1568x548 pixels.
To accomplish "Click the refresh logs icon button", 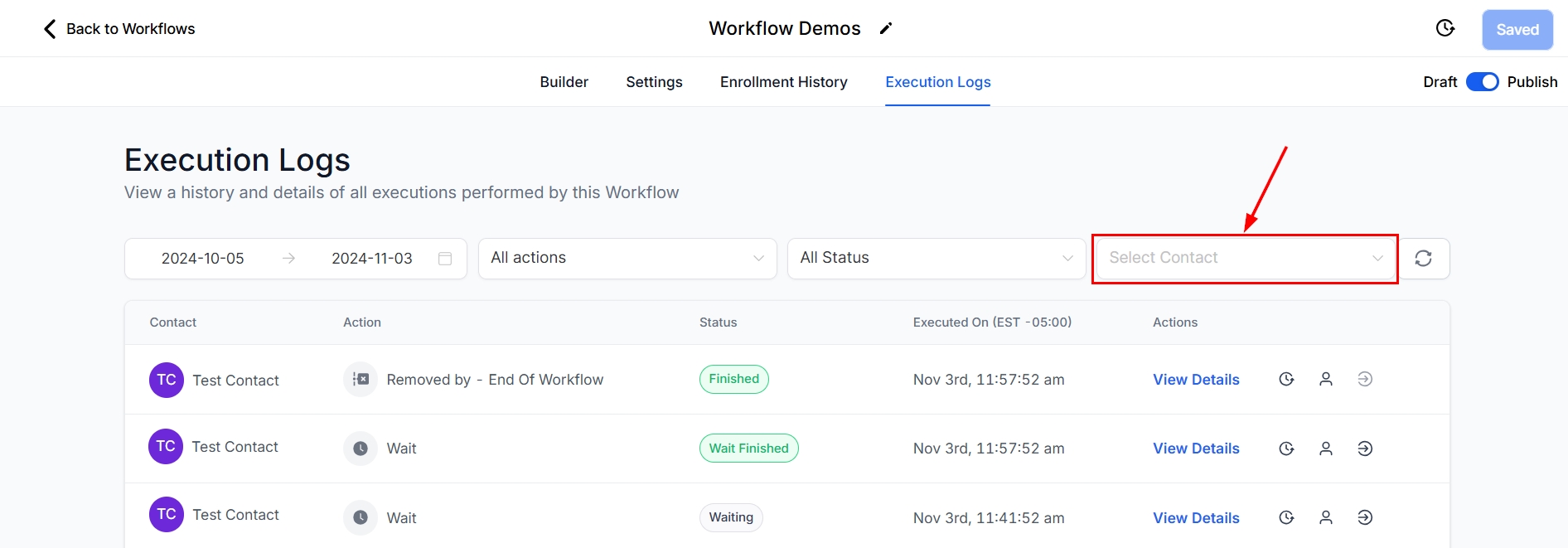I will [1423, 259].
